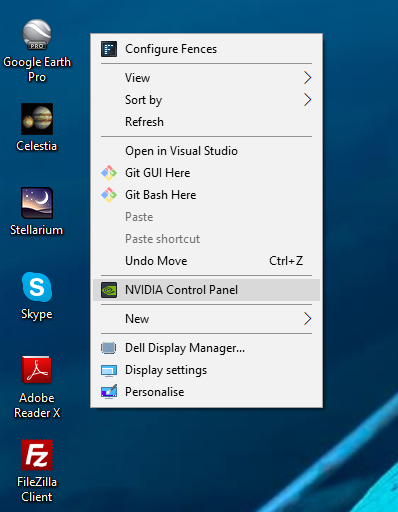Choose Git Bash Here
This screenshot has width=398, height=512.
tap(206, 195)
